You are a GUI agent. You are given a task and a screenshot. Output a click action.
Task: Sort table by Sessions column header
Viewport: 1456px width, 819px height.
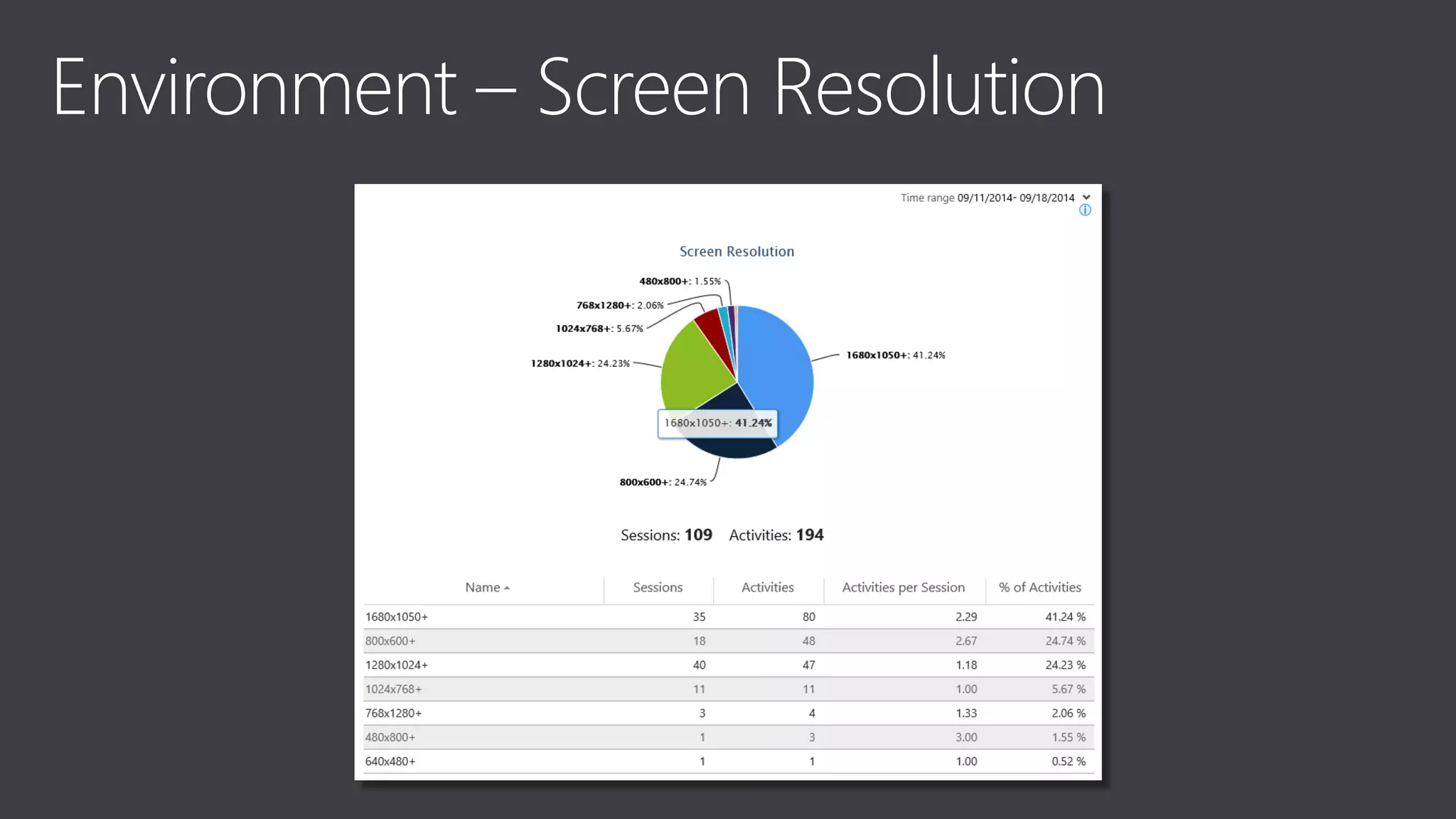coord(658,587)
